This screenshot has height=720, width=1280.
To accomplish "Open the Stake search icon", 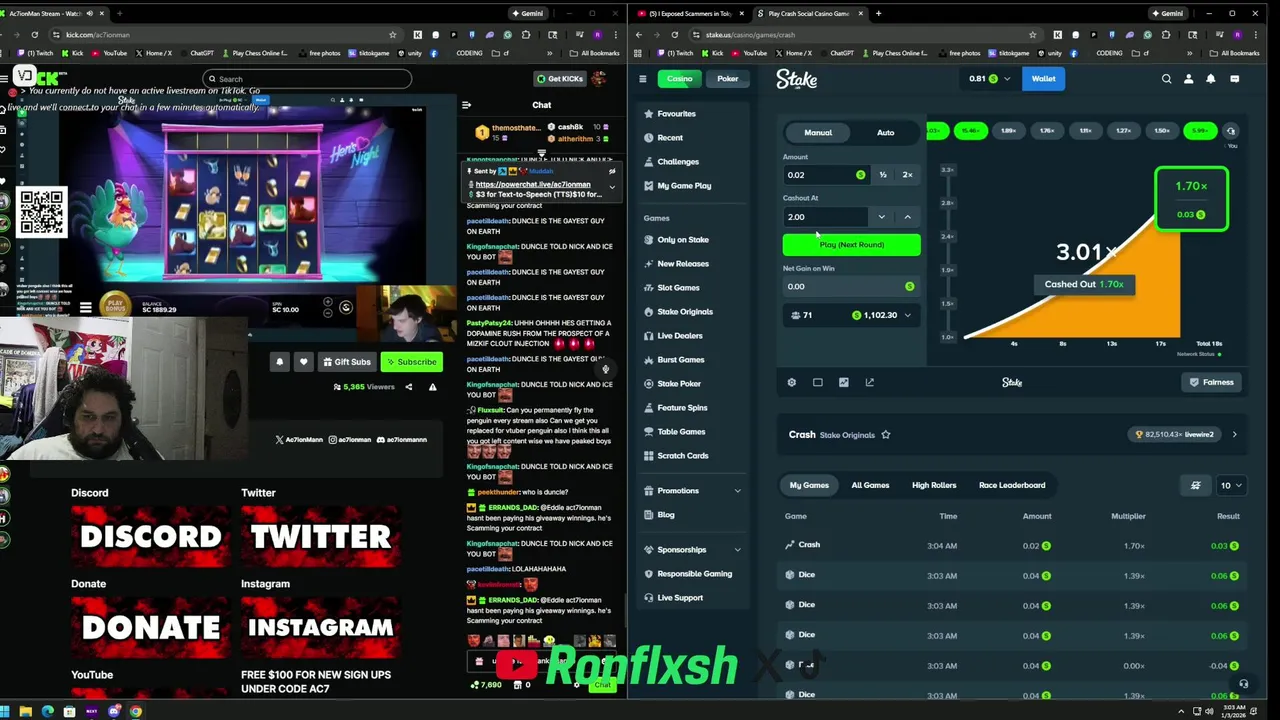I will (1166, 79).
